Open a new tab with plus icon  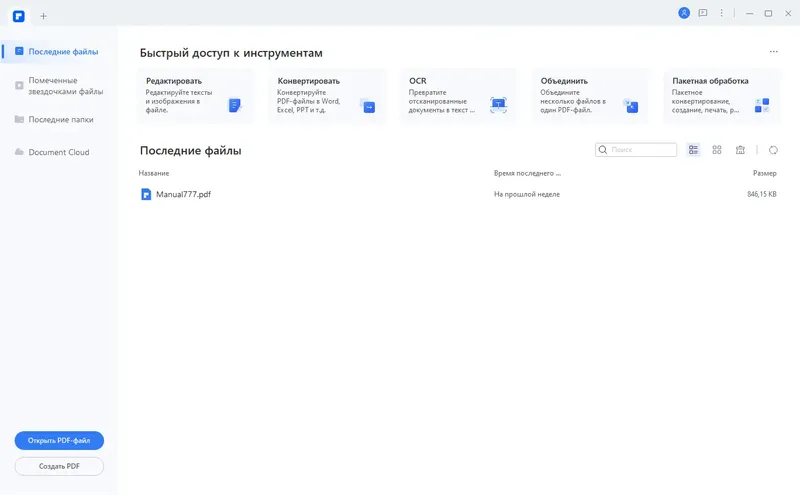click(x=43, y=16)
